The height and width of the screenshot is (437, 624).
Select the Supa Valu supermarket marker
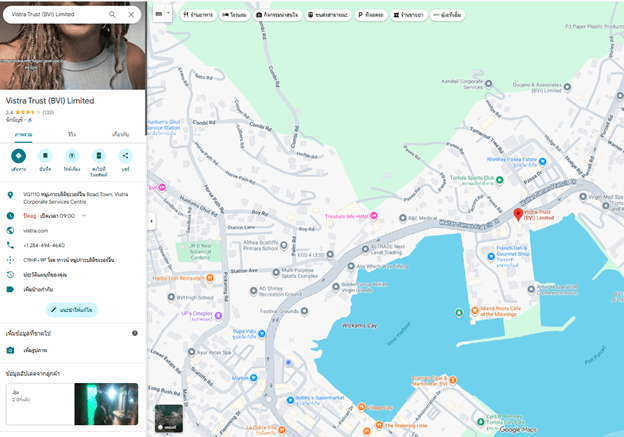[x=261, y=334]
